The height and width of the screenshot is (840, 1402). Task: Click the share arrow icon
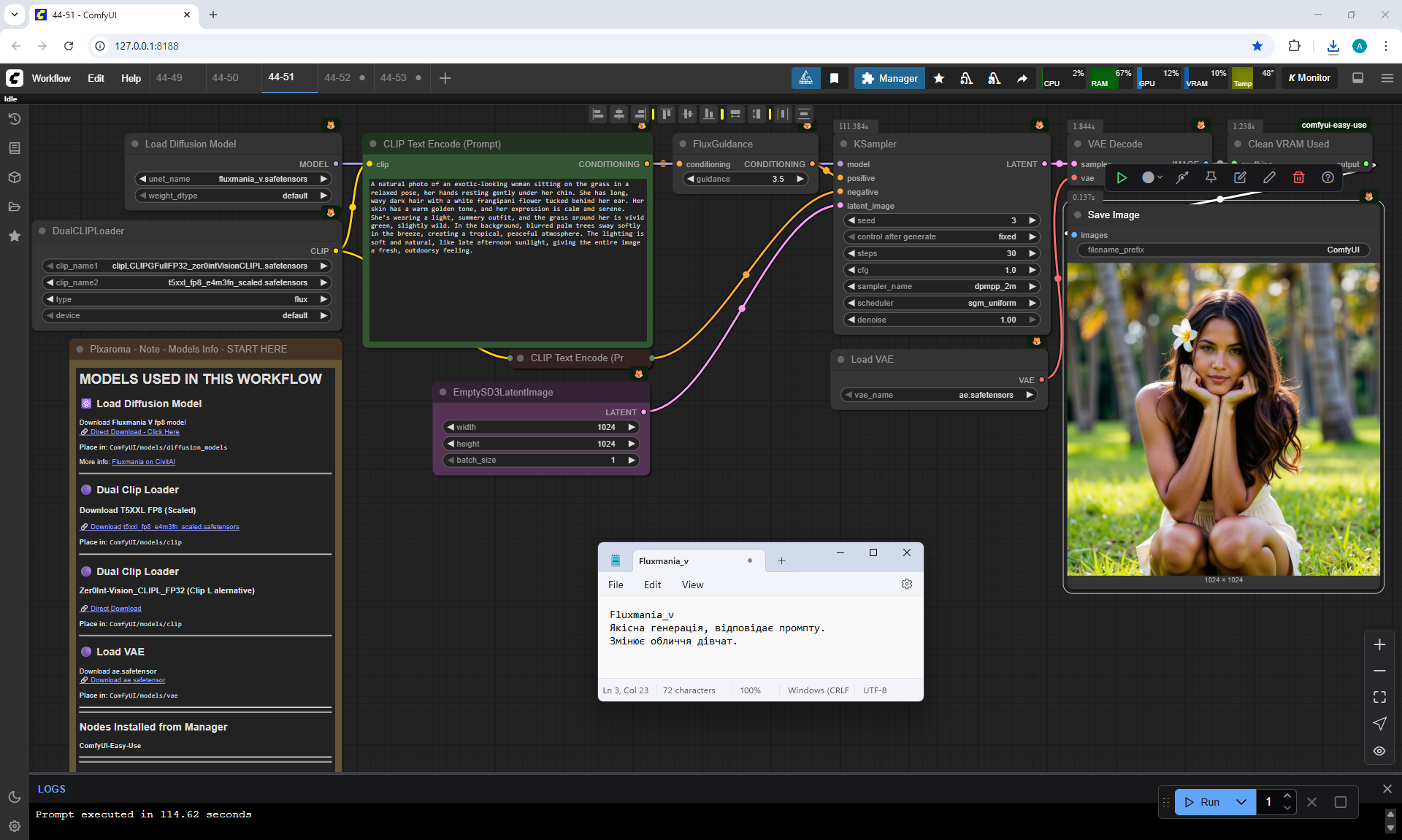click(1022, 78)
